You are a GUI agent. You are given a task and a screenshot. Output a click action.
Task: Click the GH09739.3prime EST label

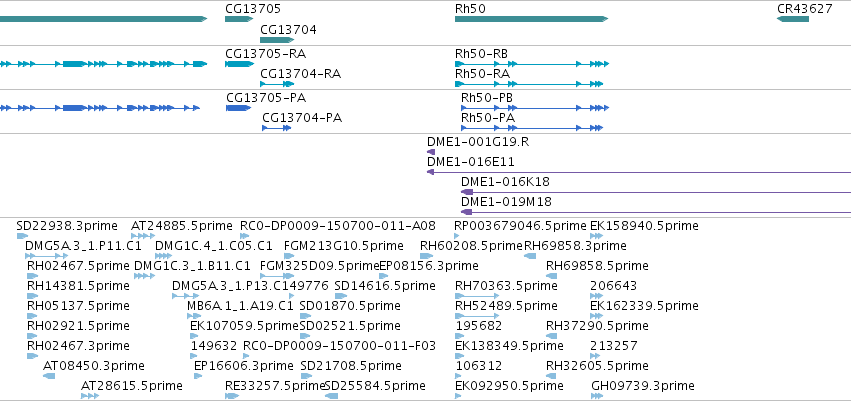(x=643, y=386)
